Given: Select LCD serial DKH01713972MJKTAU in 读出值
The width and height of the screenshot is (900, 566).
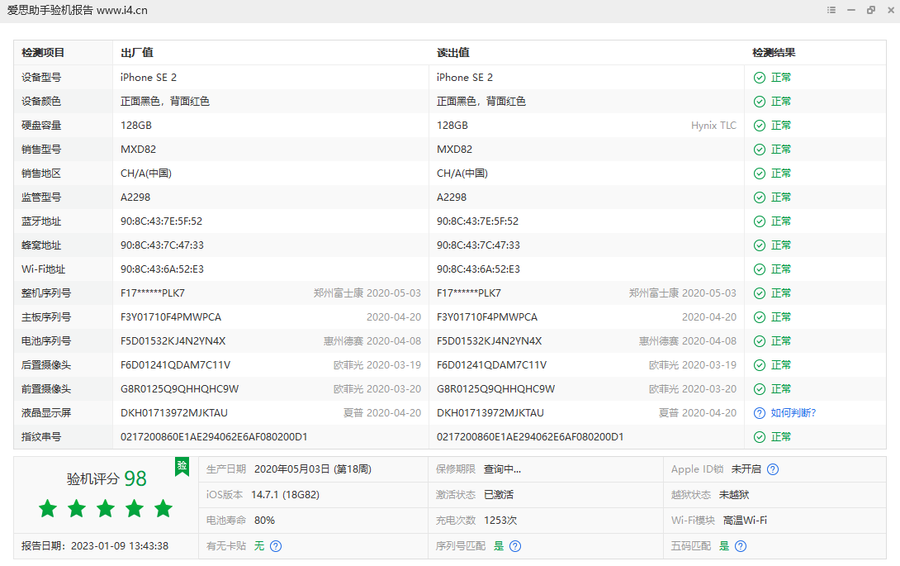Looking at the screenshot, I should (x=490, y=413).
